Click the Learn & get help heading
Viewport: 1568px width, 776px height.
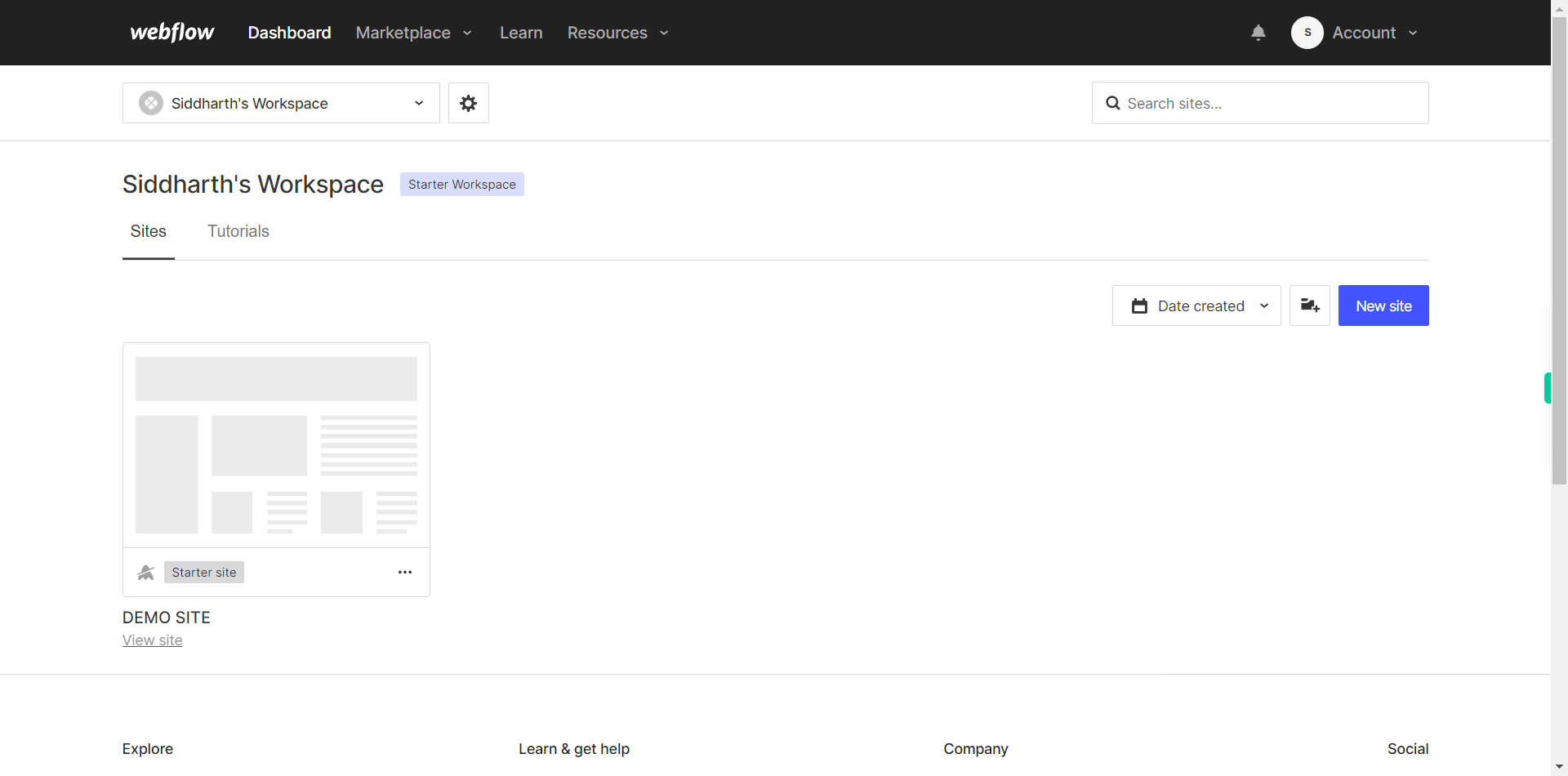(574, 749)
